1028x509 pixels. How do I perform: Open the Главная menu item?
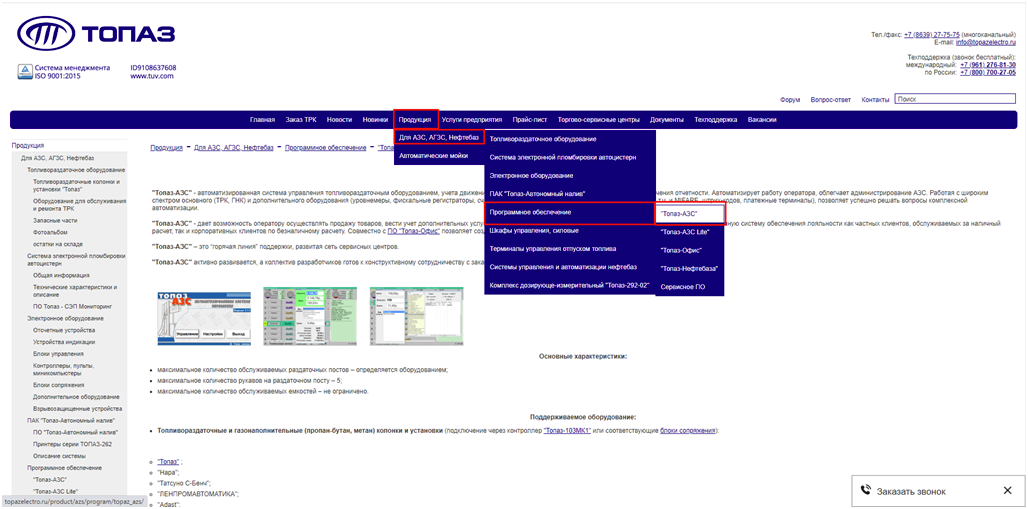tap(262, 120)
